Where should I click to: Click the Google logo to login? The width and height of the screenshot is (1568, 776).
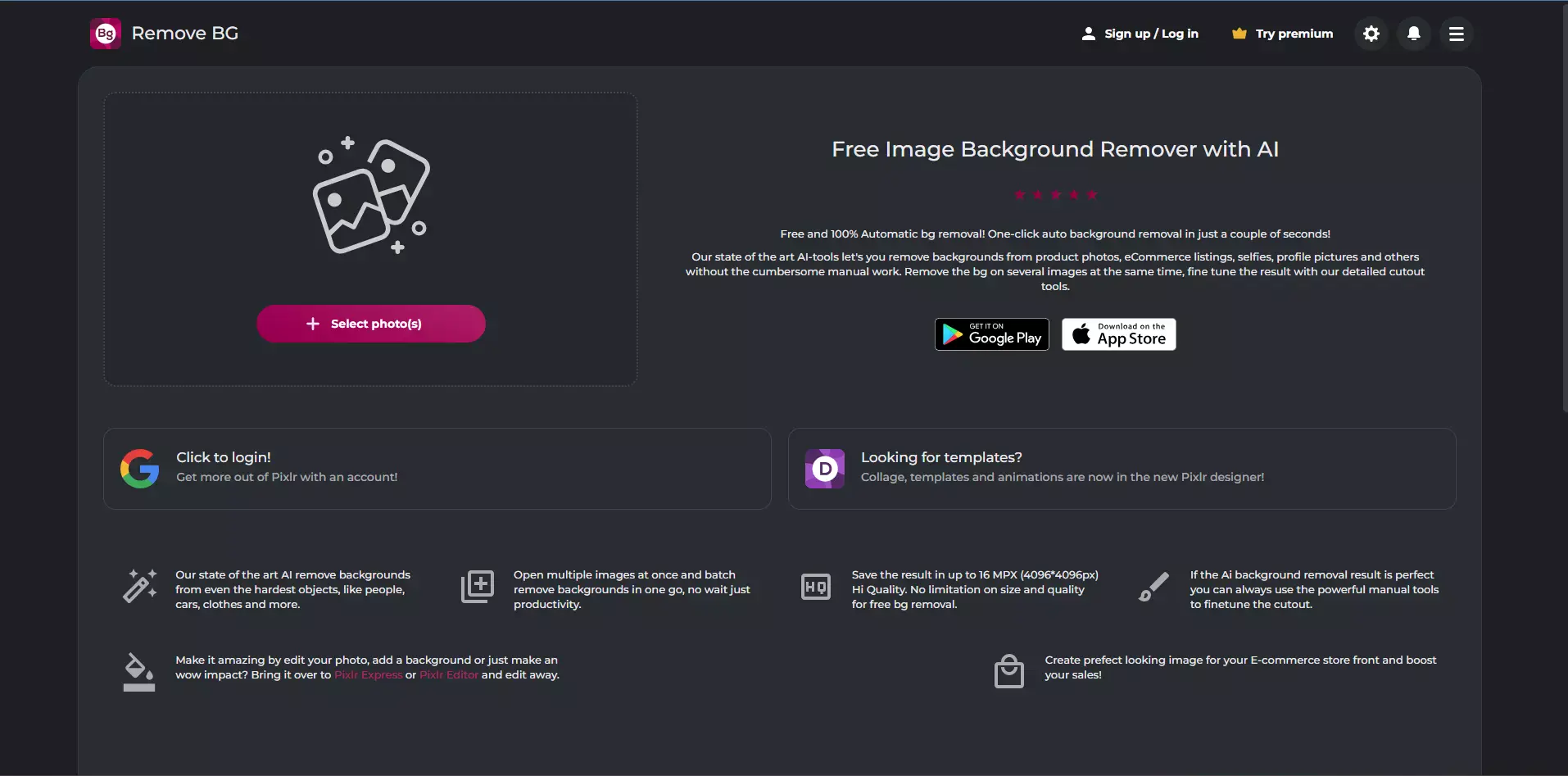click(140, 469)
